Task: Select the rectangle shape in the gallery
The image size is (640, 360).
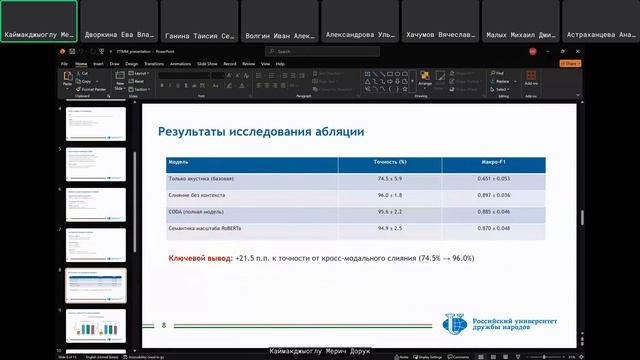Action: [390, 74]
